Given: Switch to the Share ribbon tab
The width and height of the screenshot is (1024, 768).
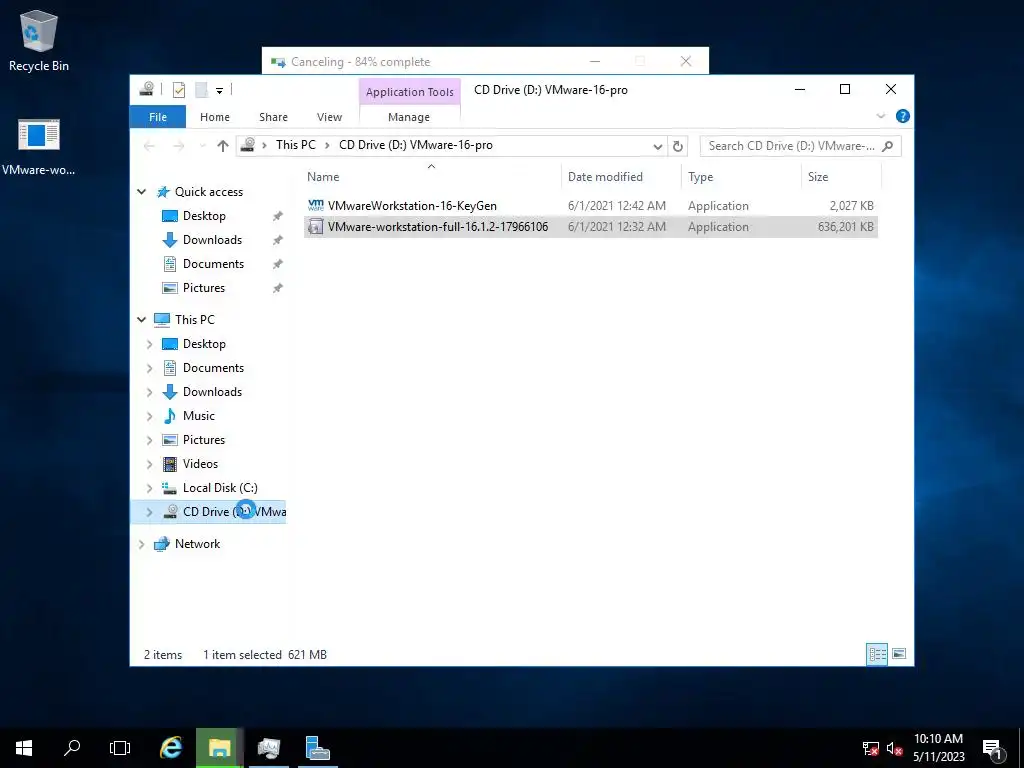Looking at the screenshot, I should [x=273, y=117].
